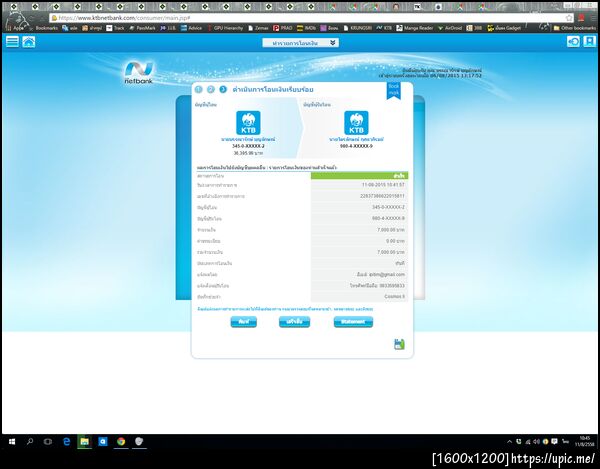Open the Other bookmarks folder

575,28
